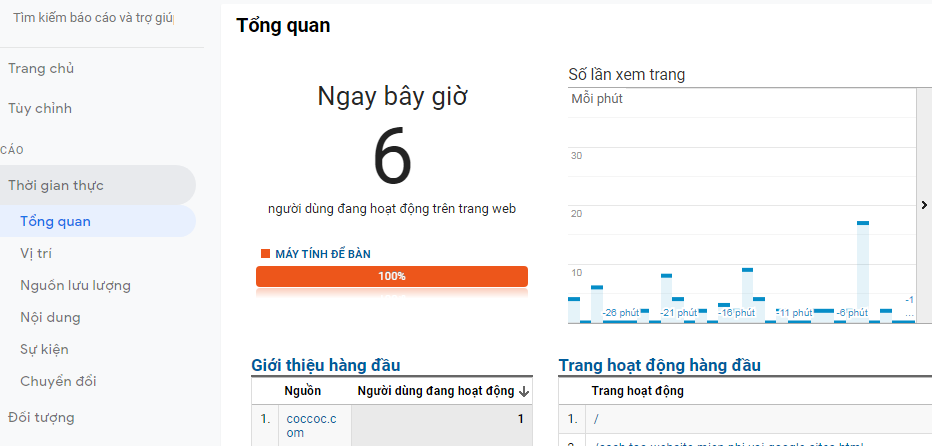Open the coccoc.com referral source link

click(x=311, y=426)
